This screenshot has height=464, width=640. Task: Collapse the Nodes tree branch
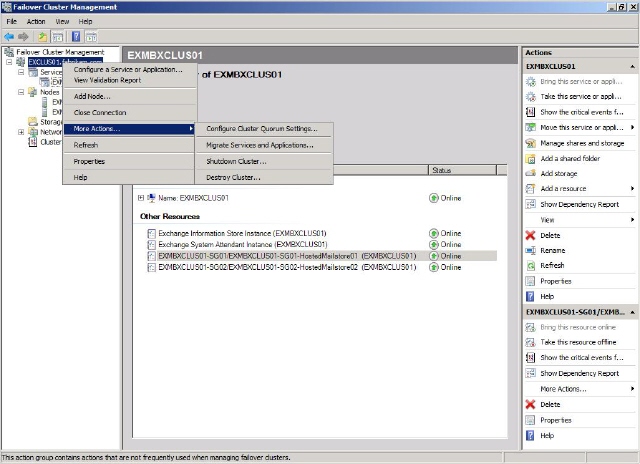point(21,92)
